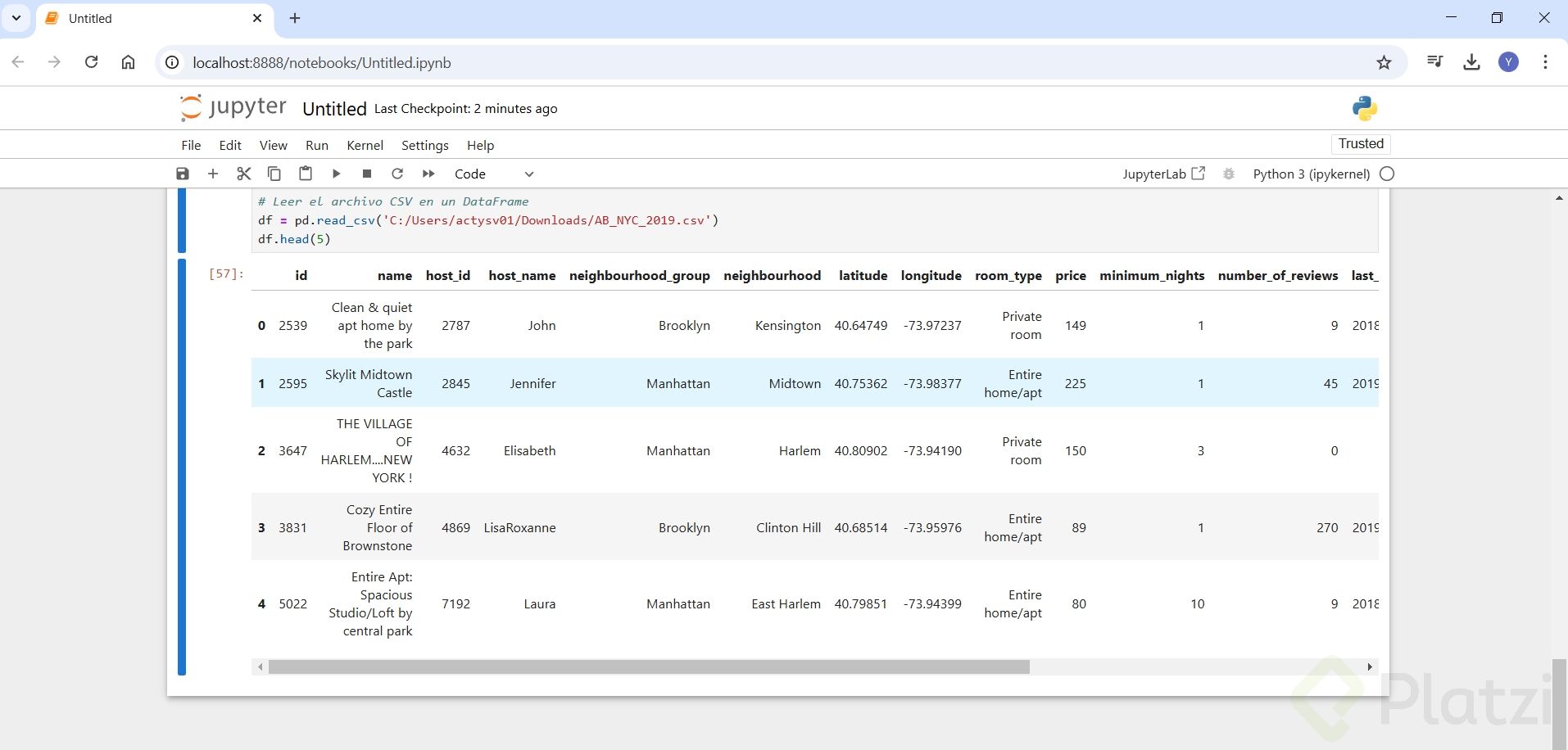1568x750 pixels.
Task: Insert a new cell below with plus icon
Action: point(213,174)
